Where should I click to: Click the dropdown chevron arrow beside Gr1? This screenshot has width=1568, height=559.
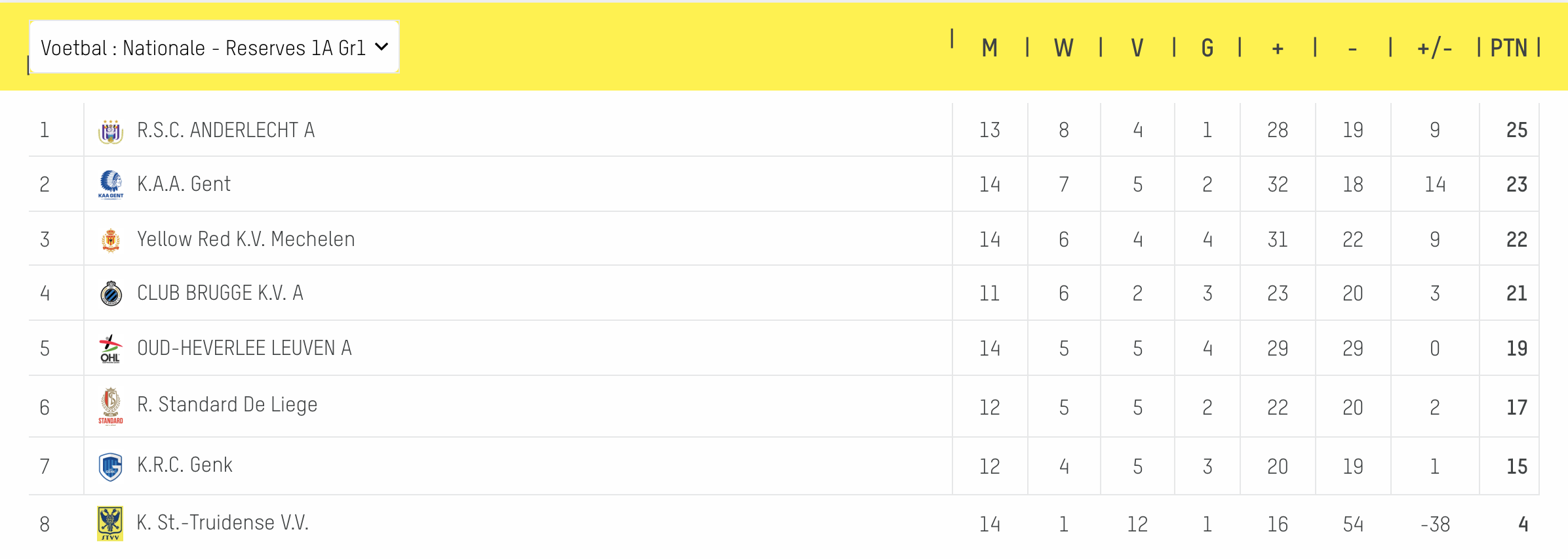(382, 47)
